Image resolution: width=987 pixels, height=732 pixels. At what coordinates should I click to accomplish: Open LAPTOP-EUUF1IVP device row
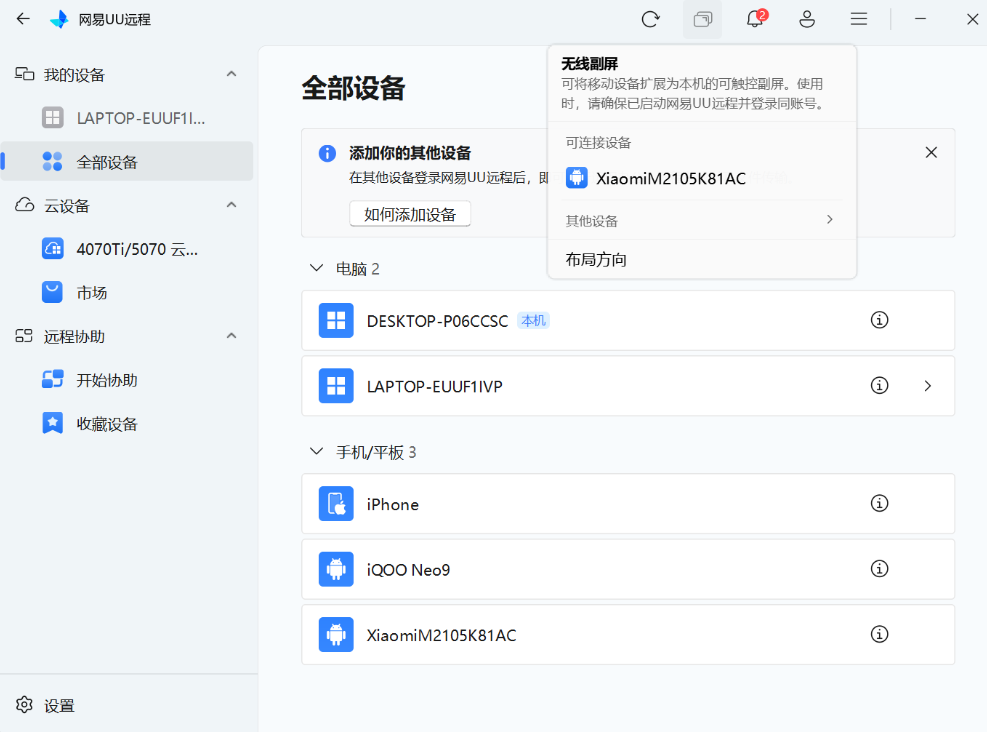[628, 386]
